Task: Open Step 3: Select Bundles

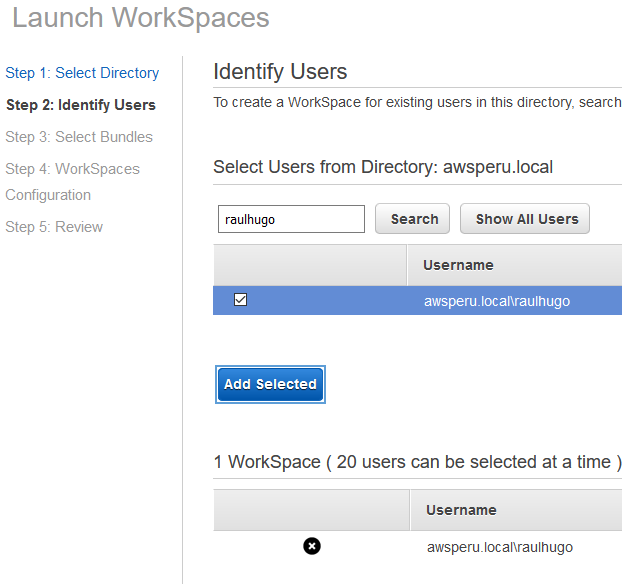Action: coord(79,137)
